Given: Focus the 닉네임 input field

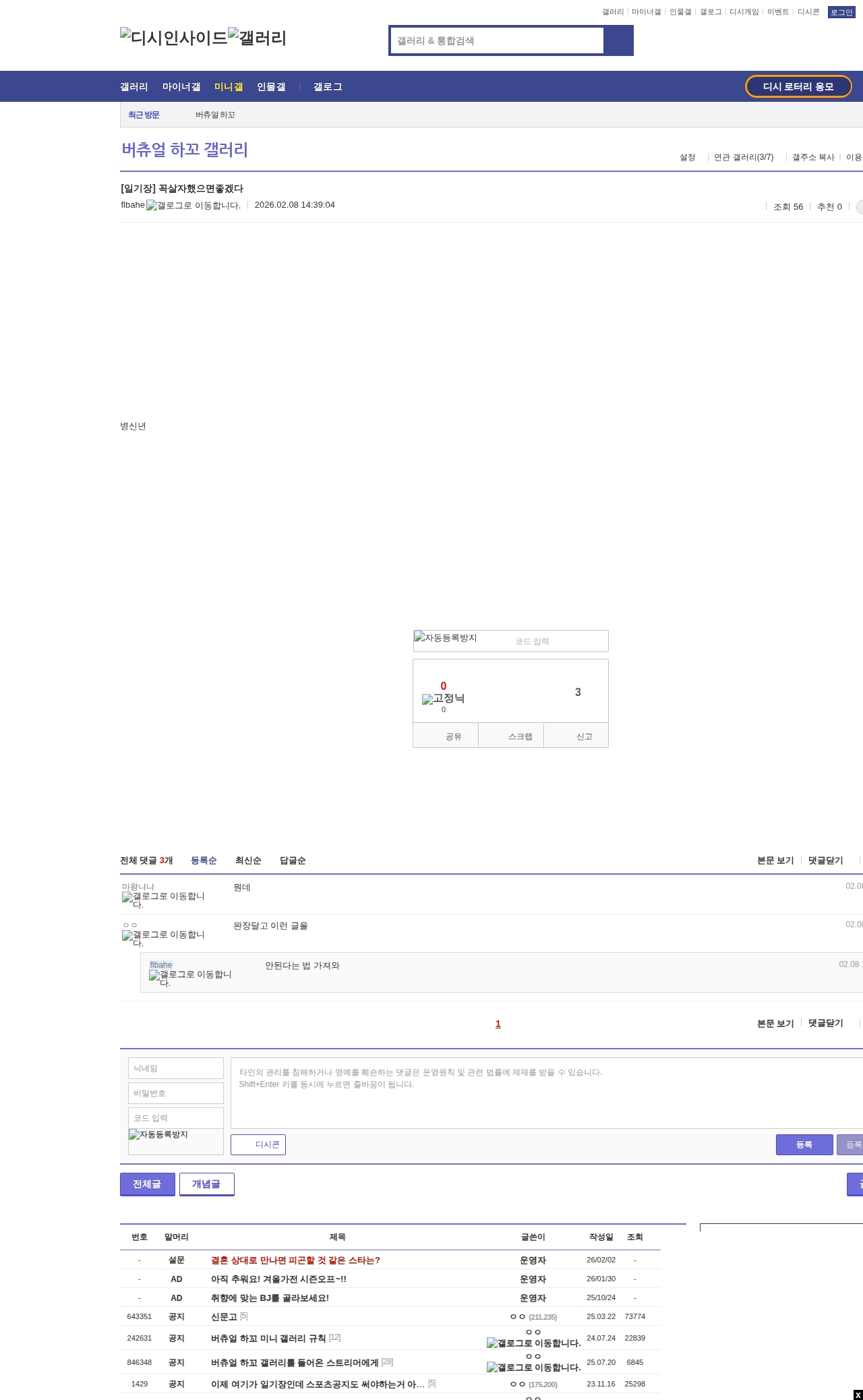Looking at the screenshot, I should tap(176, 1068).
